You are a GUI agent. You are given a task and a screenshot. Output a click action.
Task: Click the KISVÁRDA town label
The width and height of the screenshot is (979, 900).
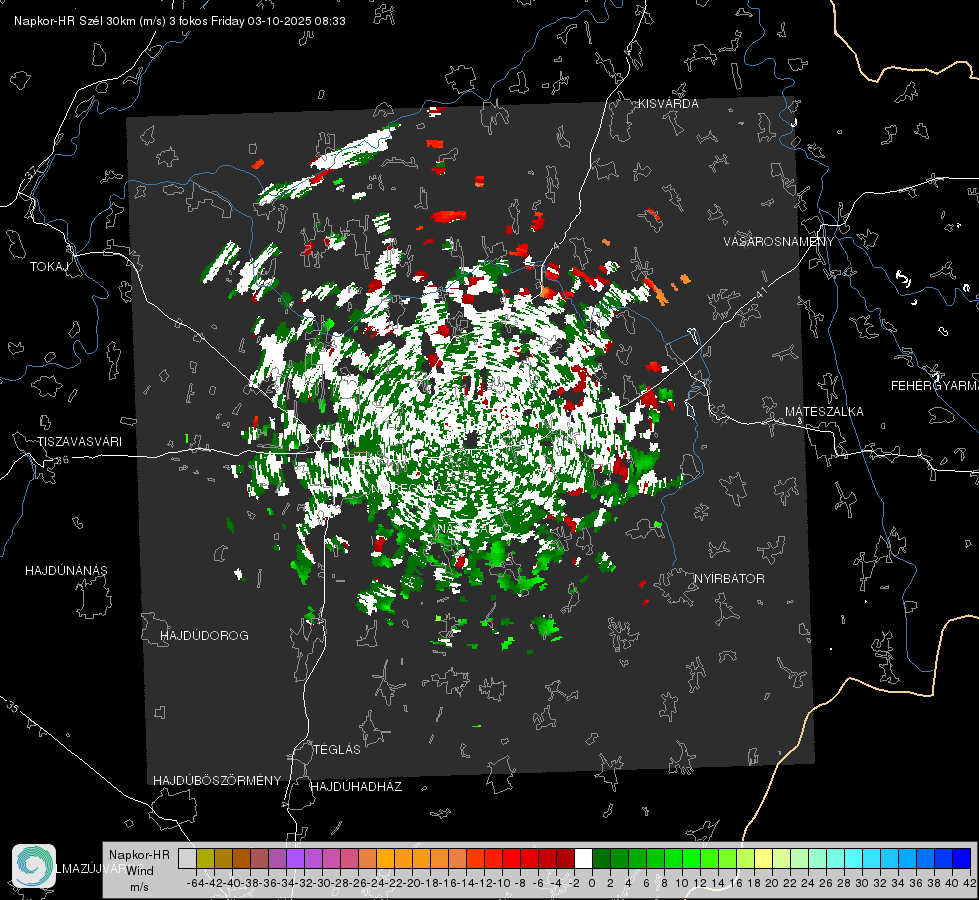[x=668, y=104]
